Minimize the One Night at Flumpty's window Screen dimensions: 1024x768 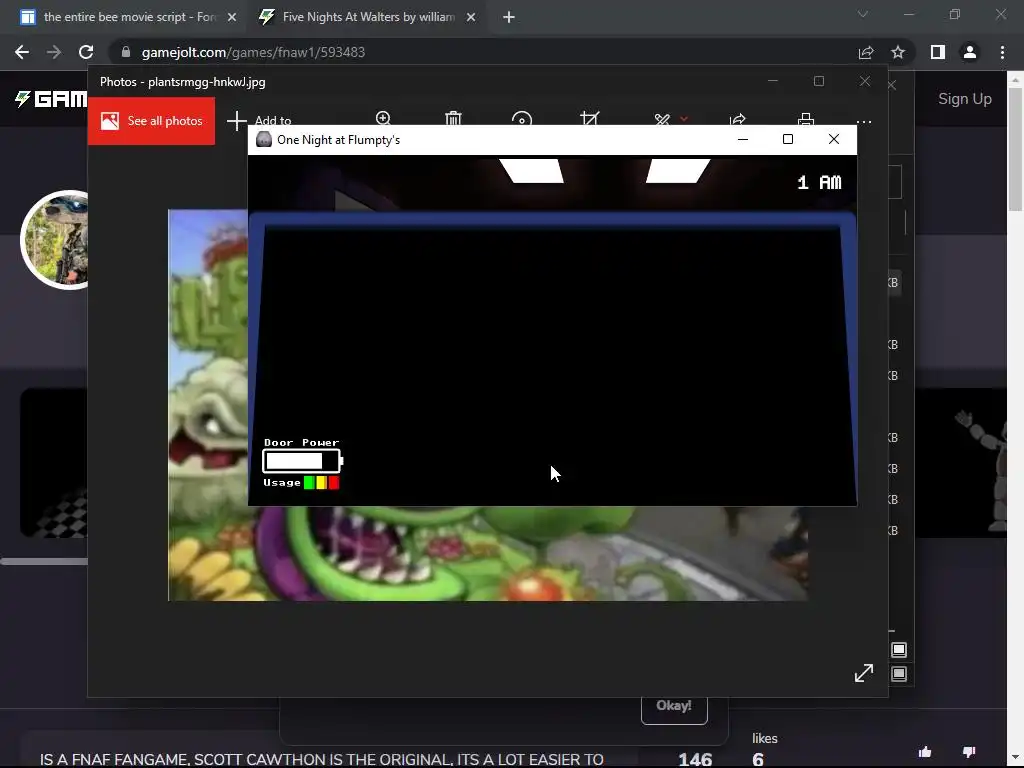coord(743,139)
